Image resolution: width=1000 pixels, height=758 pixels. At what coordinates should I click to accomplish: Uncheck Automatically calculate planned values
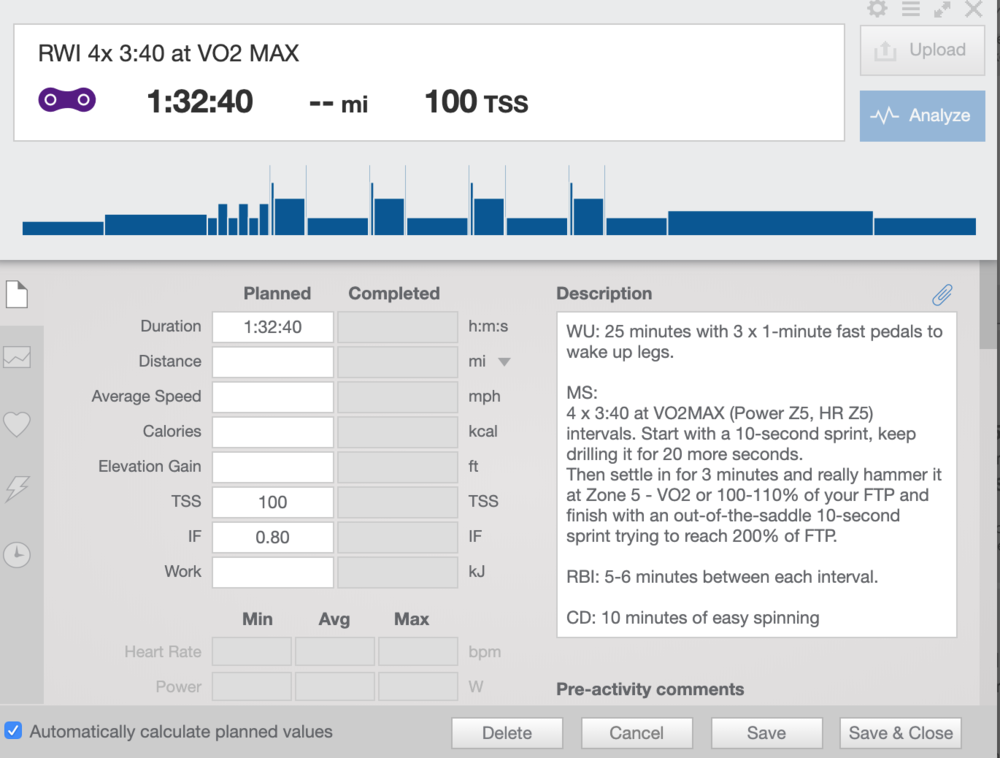13,731
